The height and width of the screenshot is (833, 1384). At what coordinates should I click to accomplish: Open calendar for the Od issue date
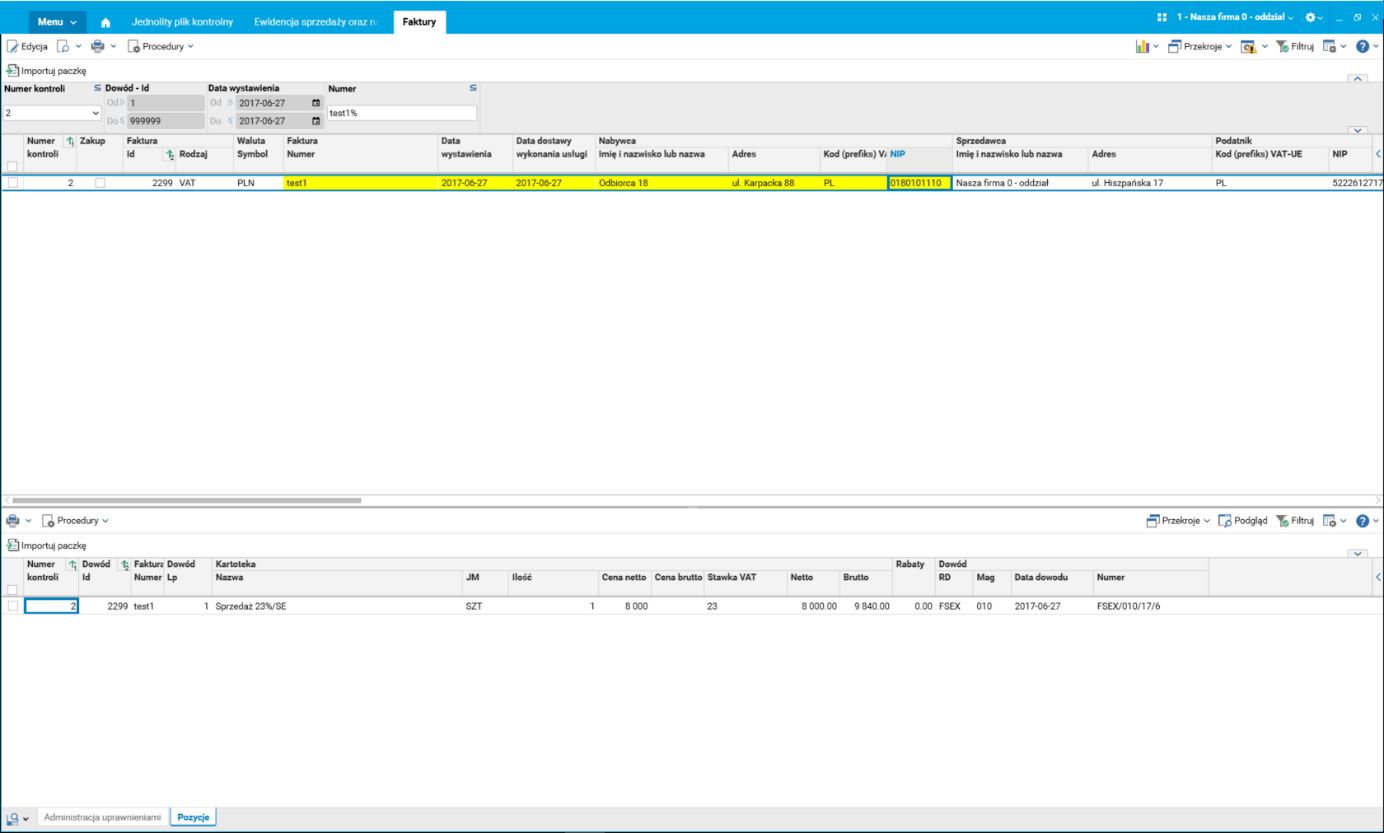pos(316,103)
